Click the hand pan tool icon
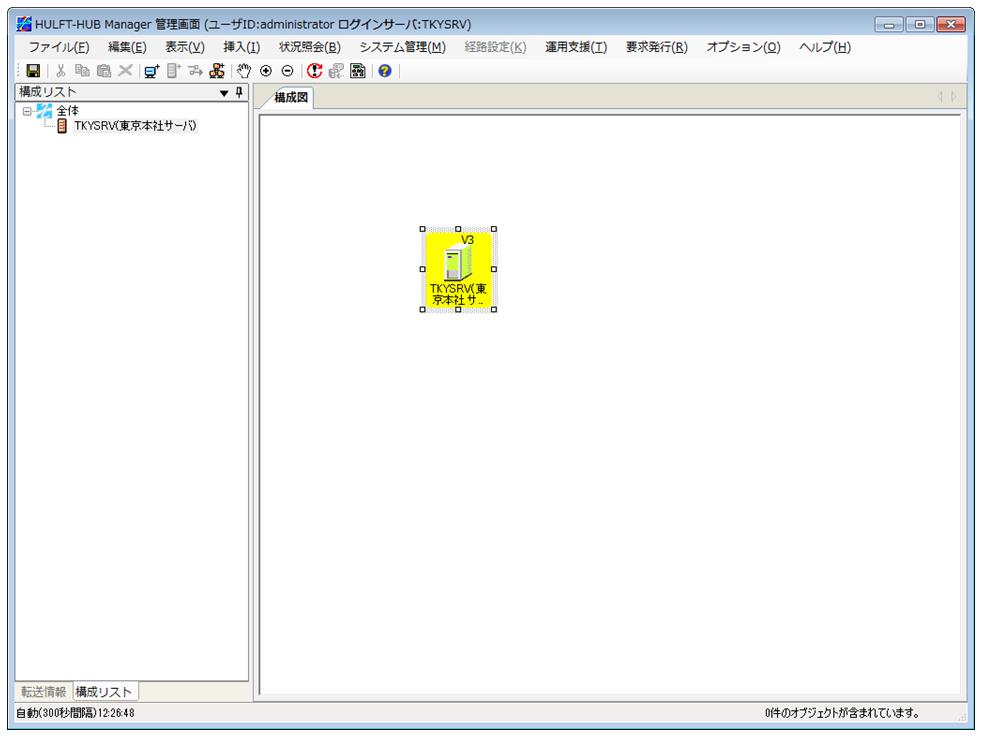Screen dimensions: 982x737 tap(245, 71)
